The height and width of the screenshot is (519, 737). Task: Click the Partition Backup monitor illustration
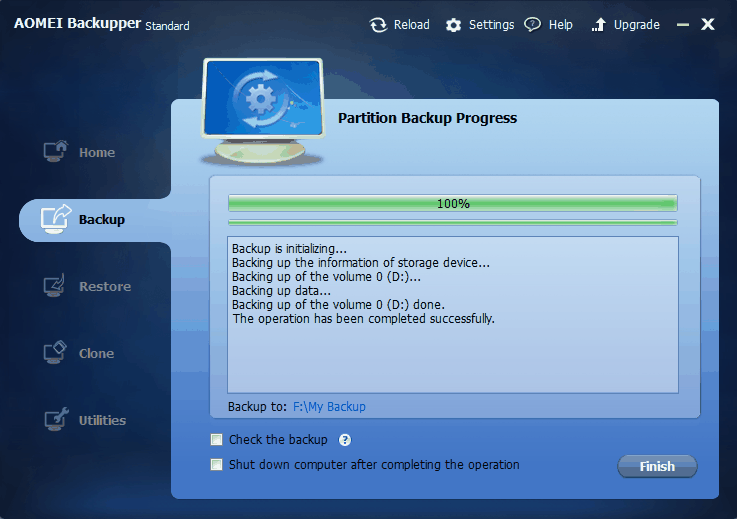click(x=263, y=112)
